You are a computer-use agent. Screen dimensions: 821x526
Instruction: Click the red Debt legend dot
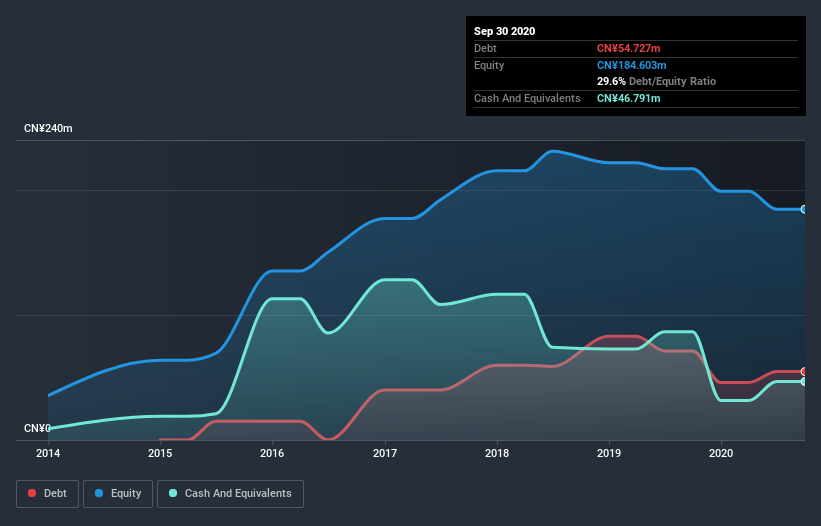(x=32, y=493)
